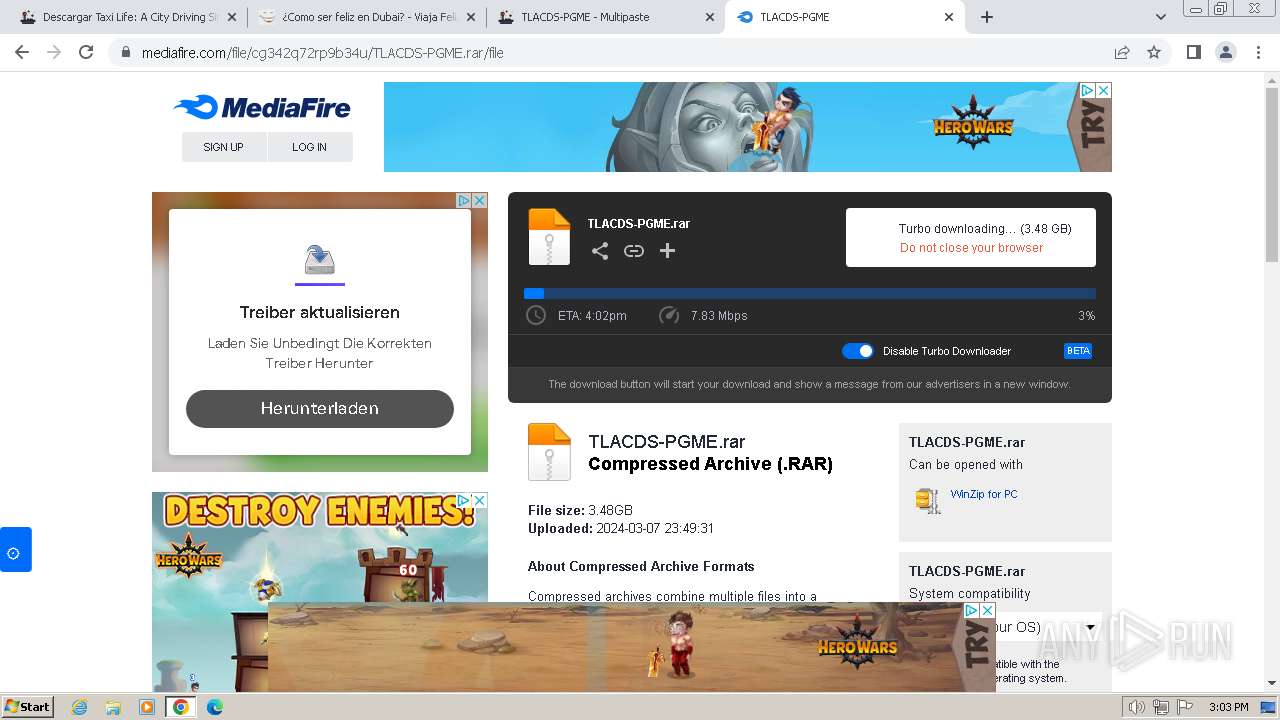Click the RAR file icon in the download panel
Screen dimensions: 1280x720
pos(549,237)
